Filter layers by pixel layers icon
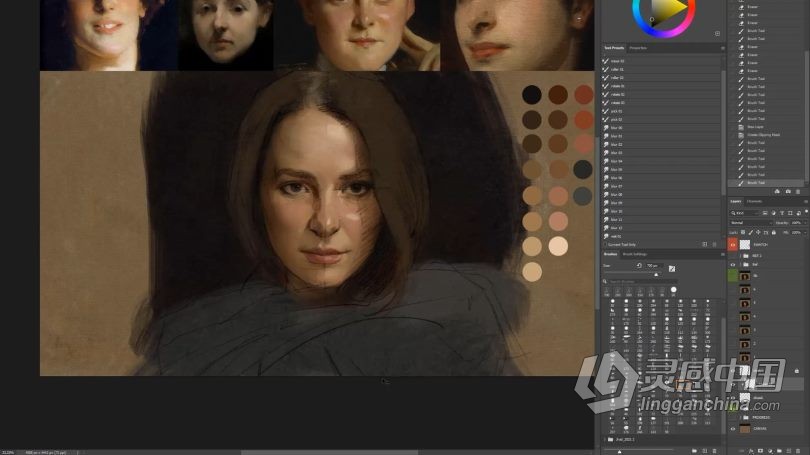Image resolution: width=810 pixels, height=455 pixels. point(765,213)
